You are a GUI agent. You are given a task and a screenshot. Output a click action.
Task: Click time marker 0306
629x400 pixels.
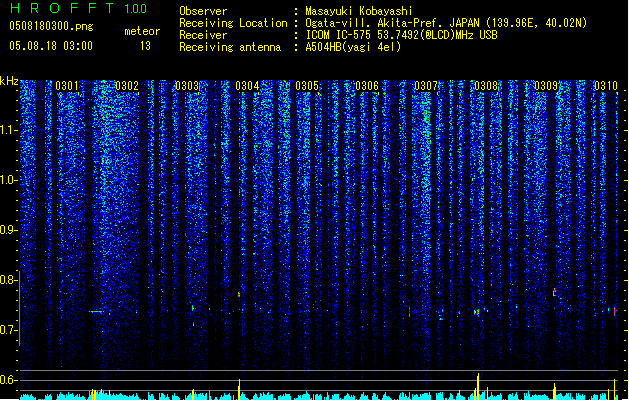pyautogui.click(x=367, y=86)
